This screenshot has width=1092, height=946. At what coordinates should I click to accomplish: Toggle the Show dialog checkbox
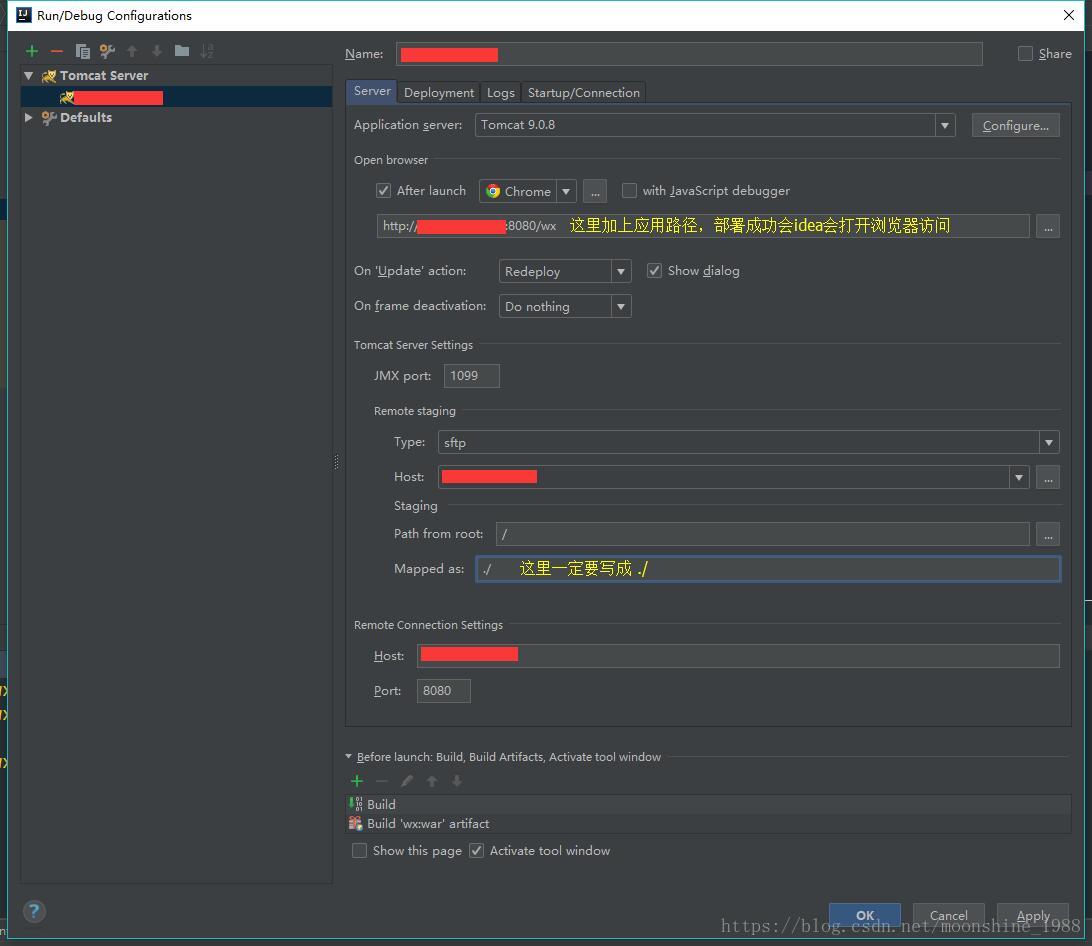coord(654,270)
